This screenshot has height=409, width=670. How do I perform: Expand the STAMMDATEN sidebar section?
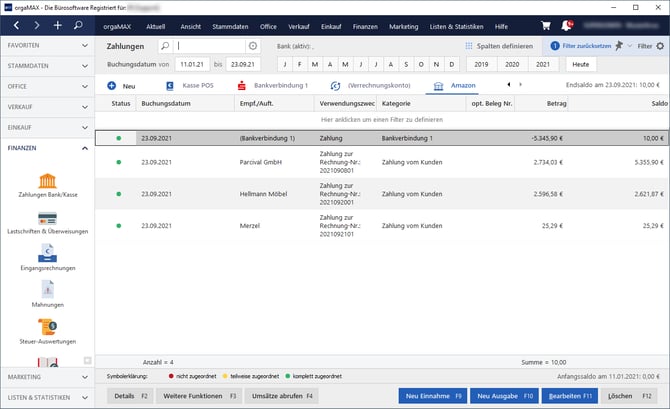pyautogui.click(x=47, y=66)
